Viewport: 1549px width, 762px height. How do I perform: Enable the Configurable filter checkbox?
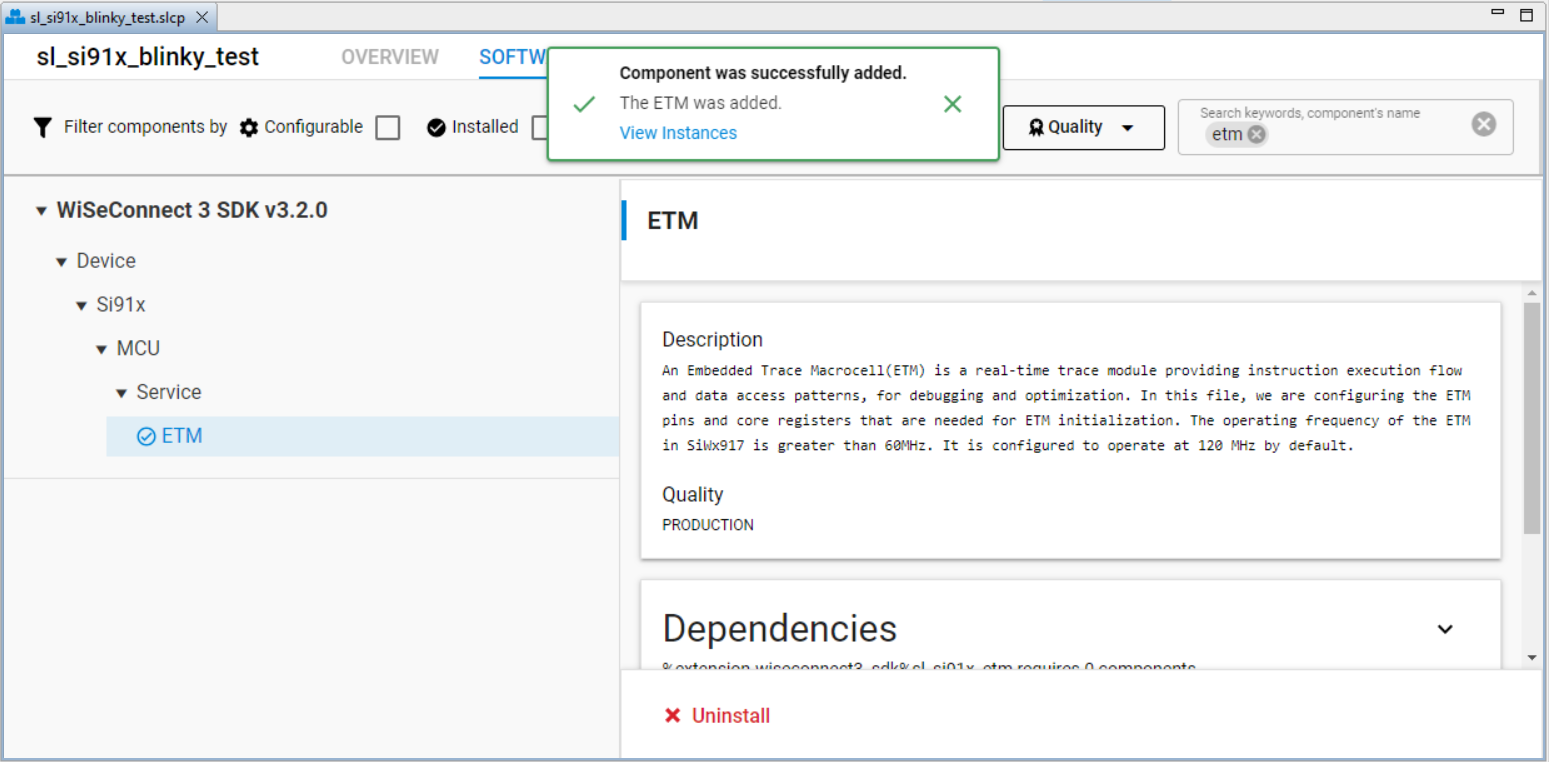(x=388, y=127)
